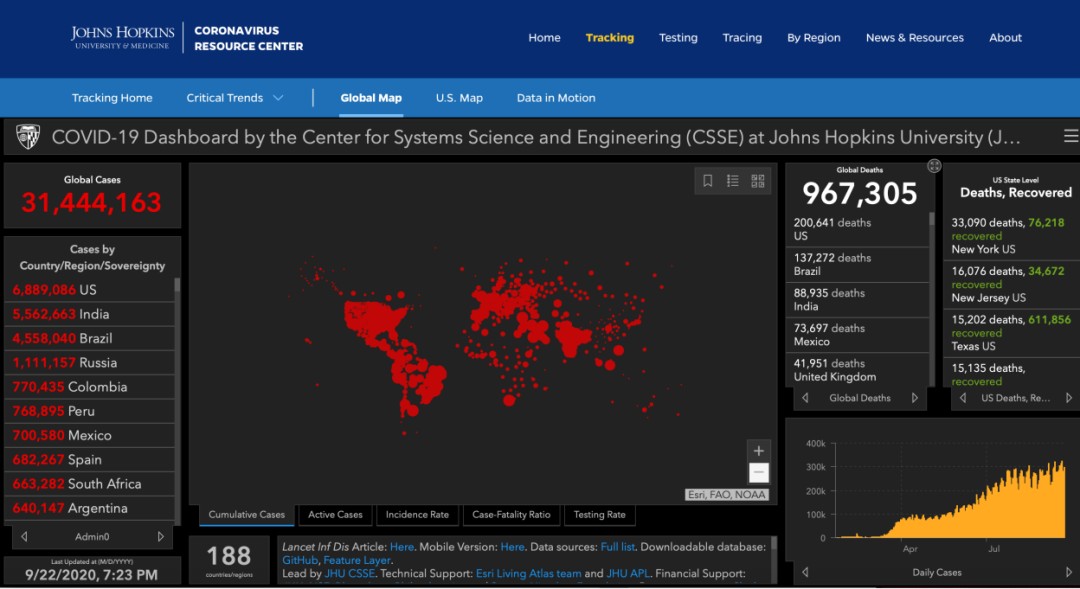Select the '73,697 deaths Mexico' row
This screenshot has height=589, width=1080.
tap(858, 335)
